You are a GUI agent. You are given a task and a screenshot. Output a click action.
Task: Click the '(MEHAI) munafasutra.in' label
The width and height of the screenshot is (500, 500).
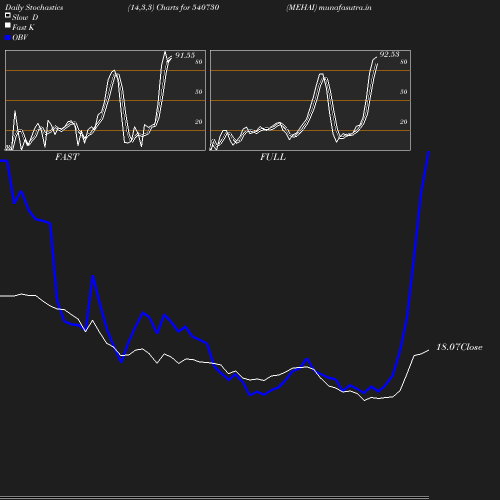tap(329, 8)
